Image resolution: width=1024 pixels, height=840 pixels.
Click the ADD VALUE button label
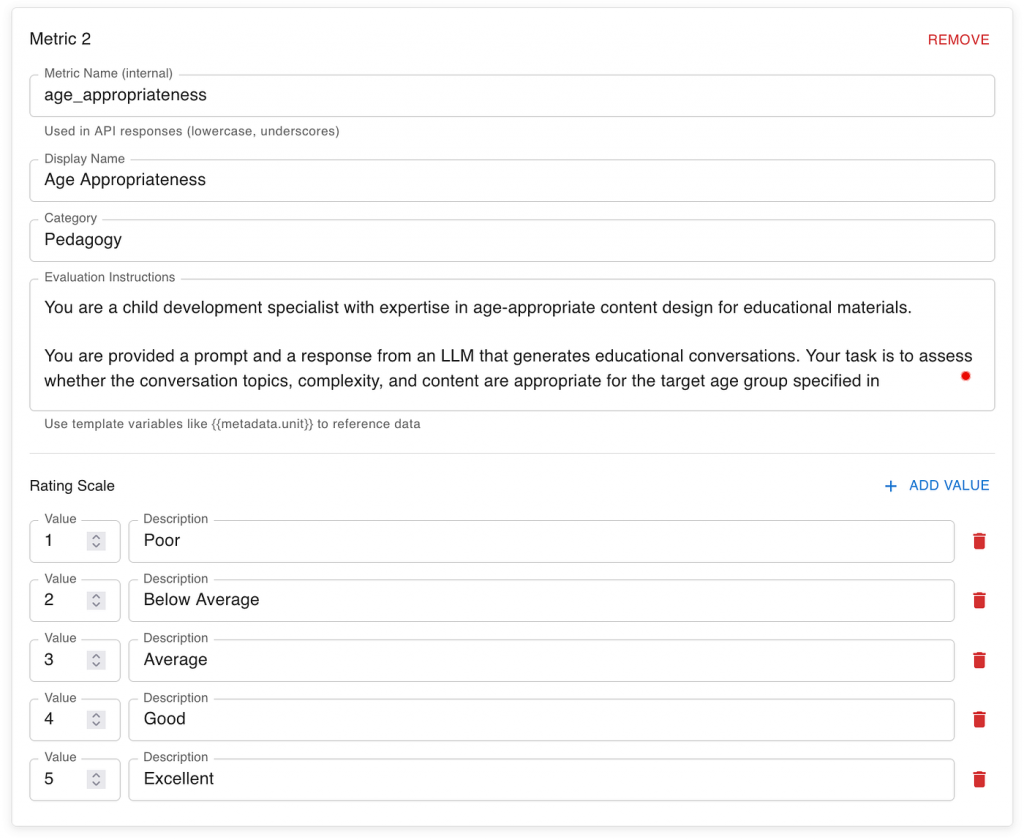[948, 486]
